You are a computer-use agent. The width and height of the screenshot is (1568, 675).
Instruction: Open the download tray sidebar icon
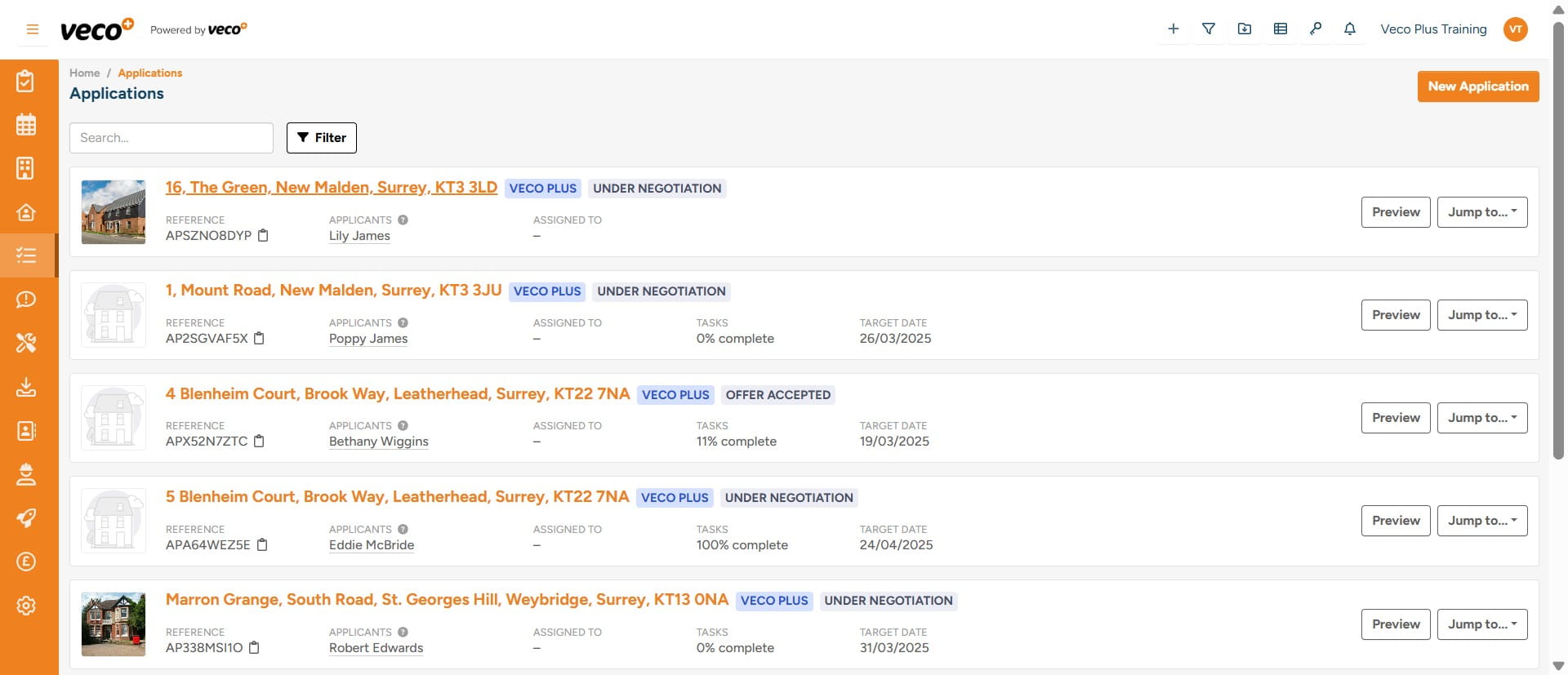[26, 387]
